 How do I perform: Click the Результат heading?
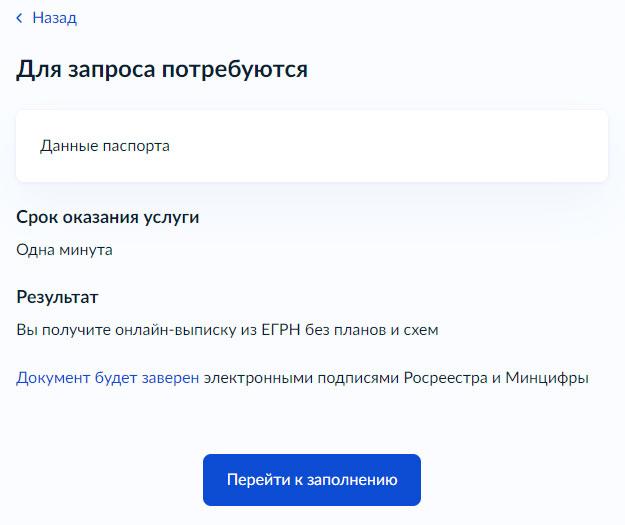pyautogui.click(x=57, y=297)
